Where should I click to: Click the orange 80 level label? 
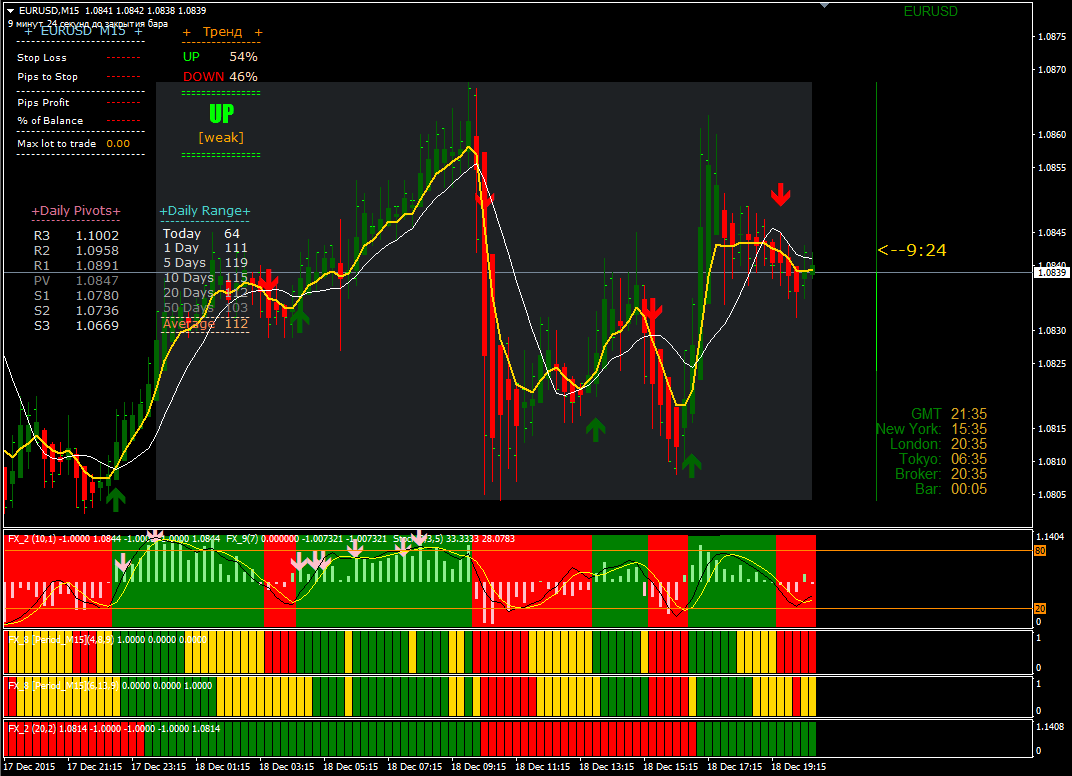pos(1039,551)
